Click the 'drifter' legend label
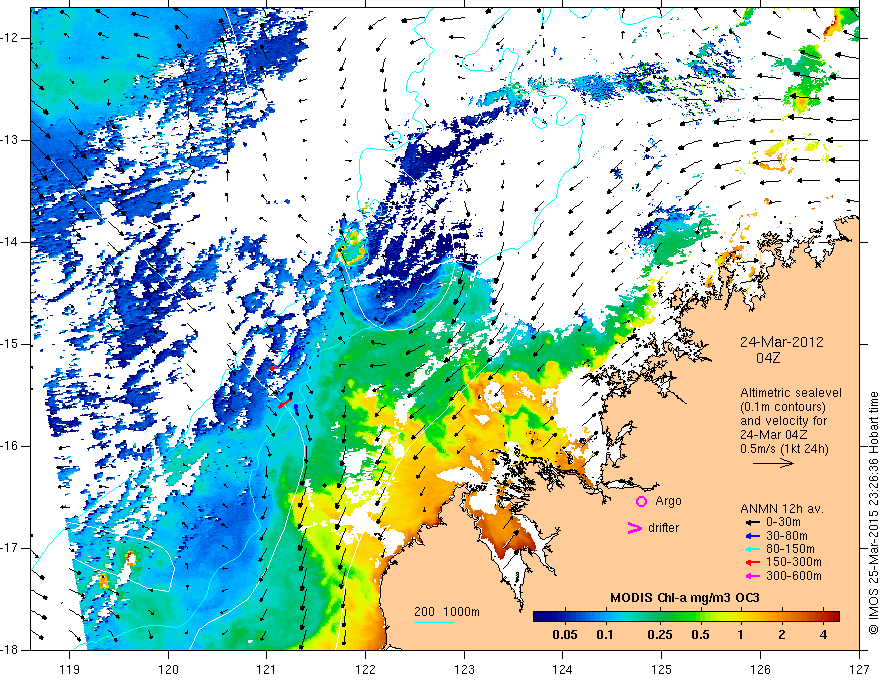This screenshot has height=680, width=880. (x=663, y=528)
